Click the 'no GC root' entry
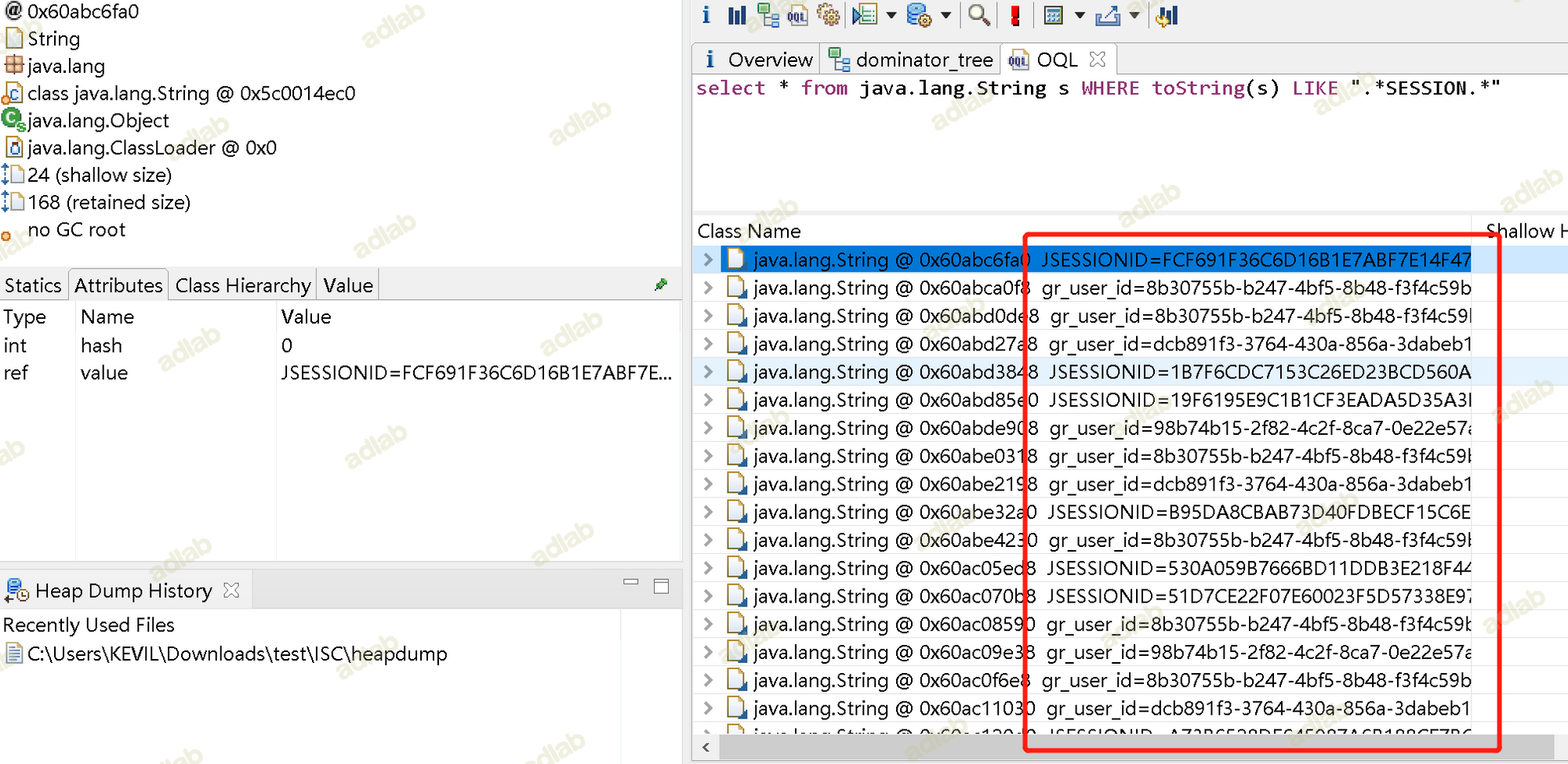This screenshot has height=764, width=1568. pyautogui.click(x=76, y=230)
